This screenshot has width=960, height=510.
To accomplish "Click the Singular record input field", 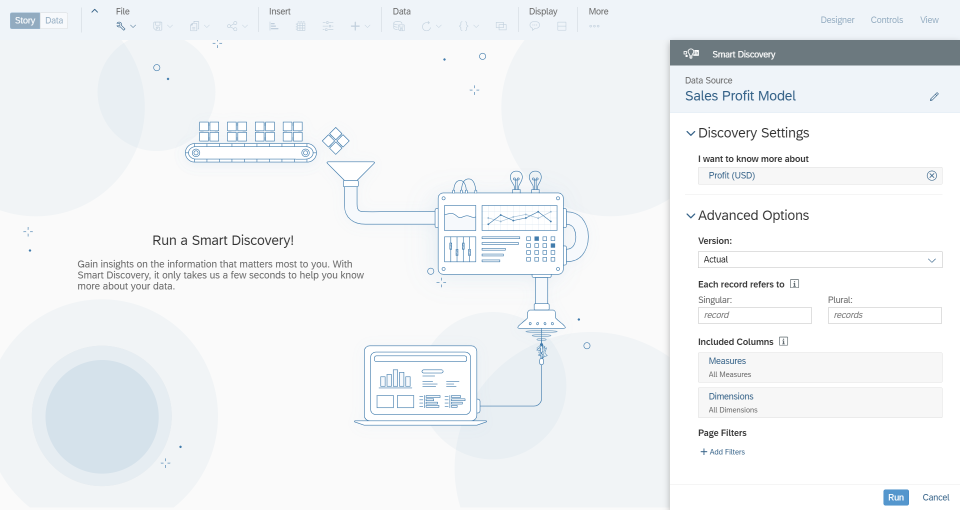I will (x=755, y=315).
